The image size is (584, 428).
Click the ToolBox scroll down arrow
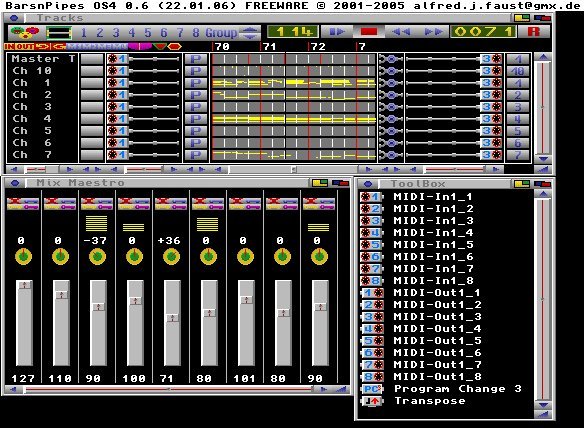[x=543, y=405]
